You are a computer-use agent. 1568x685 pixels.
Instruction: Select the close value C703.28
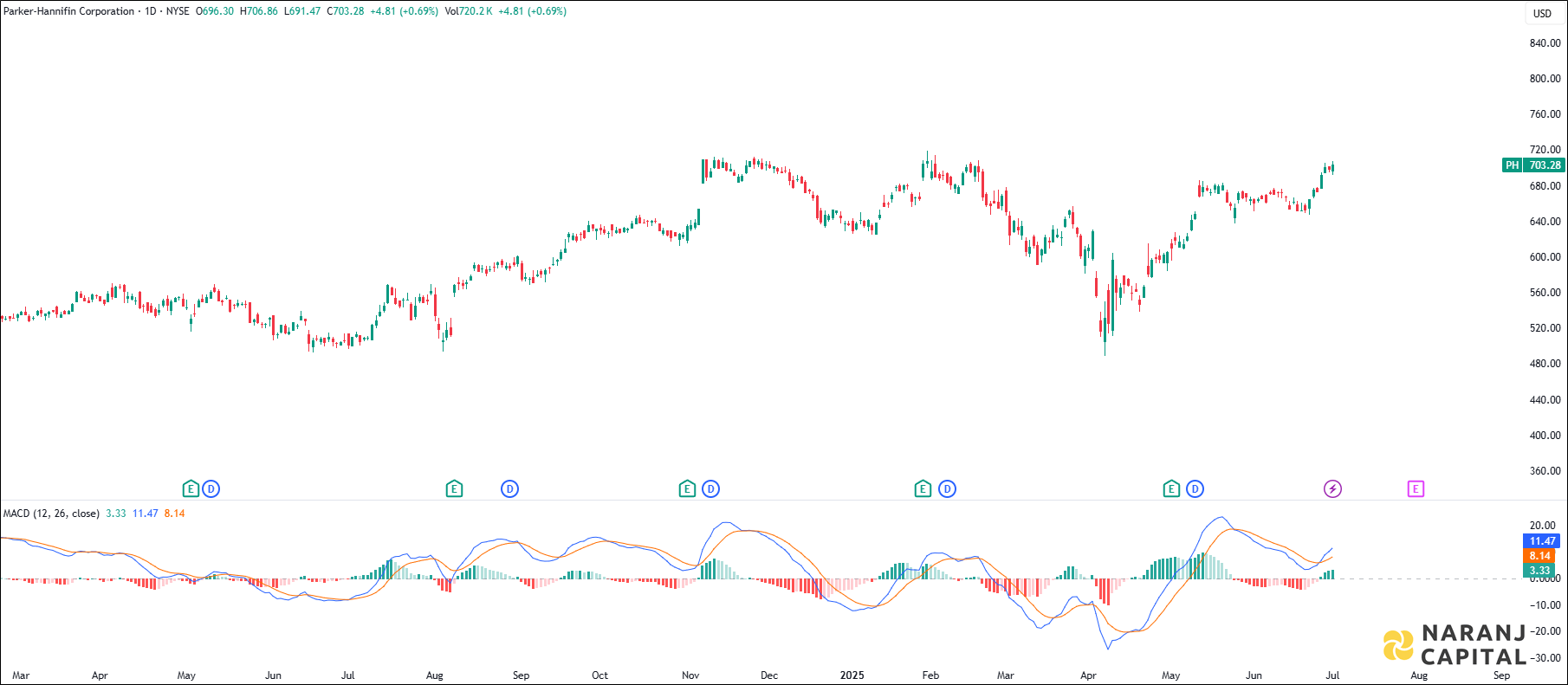[346, 11]
